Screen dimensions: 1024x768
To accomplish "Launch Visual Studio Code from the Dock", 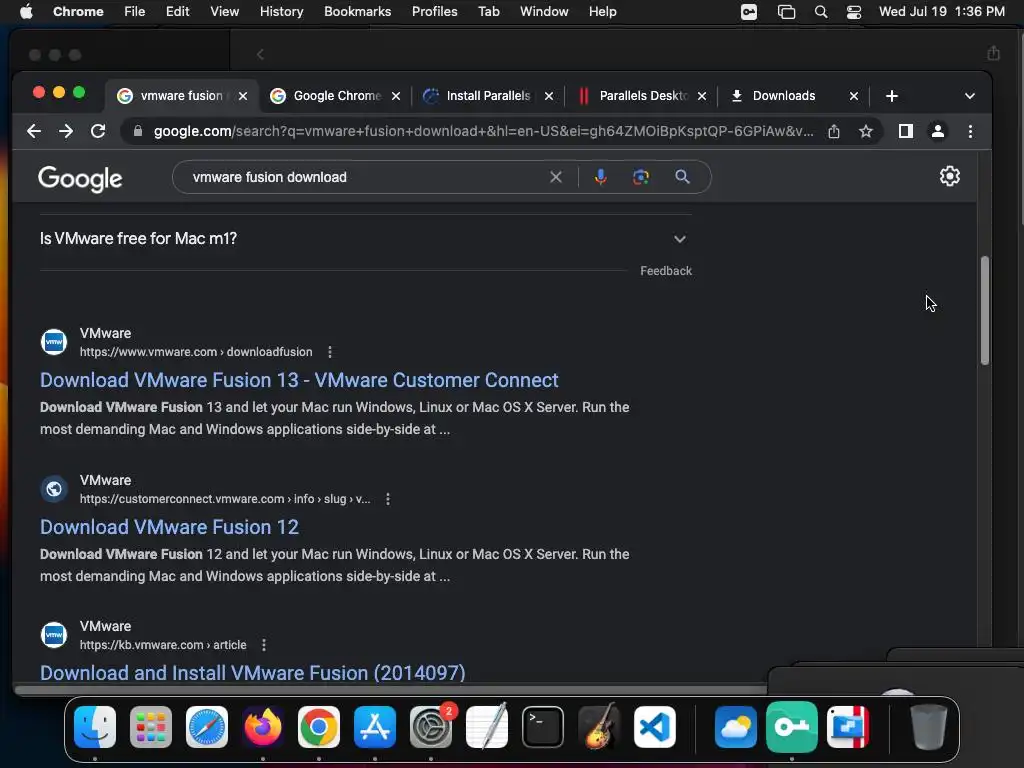I will pos(655,727).
